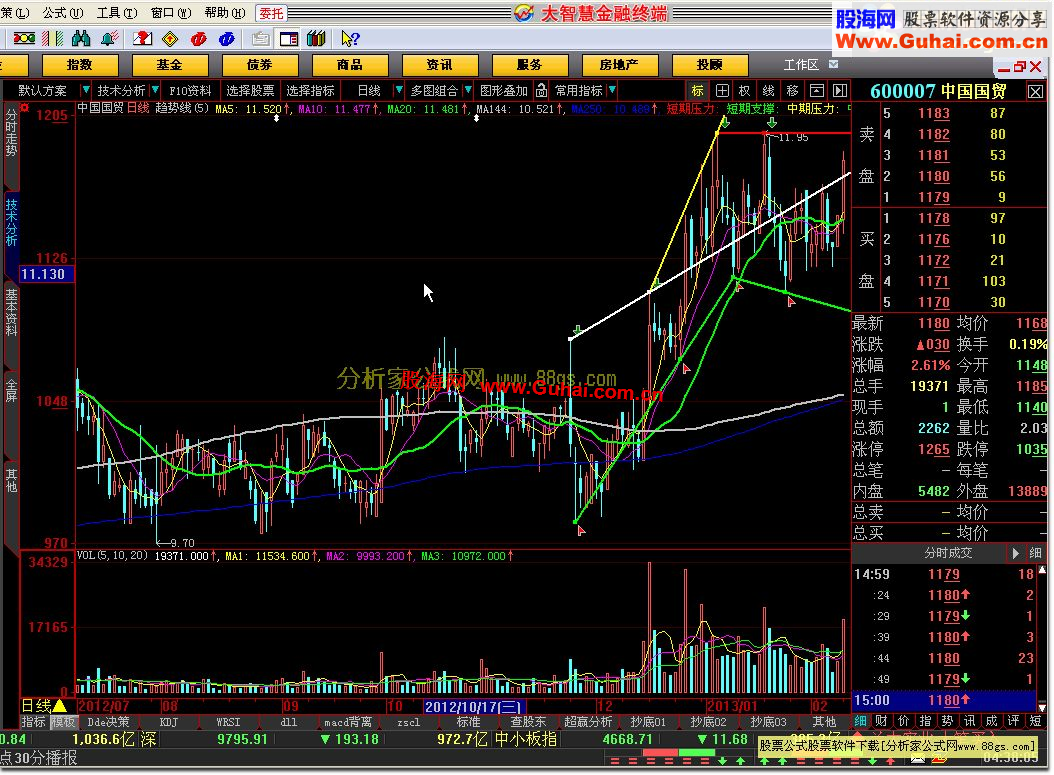Click the red star marker at chart corner

coord(25,108)
